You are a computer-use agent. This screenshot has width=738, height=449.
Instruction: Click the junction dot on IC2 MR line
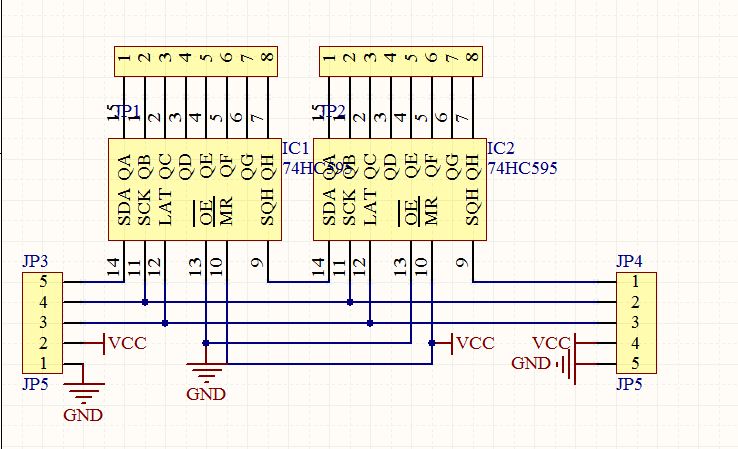pos(432,343)
